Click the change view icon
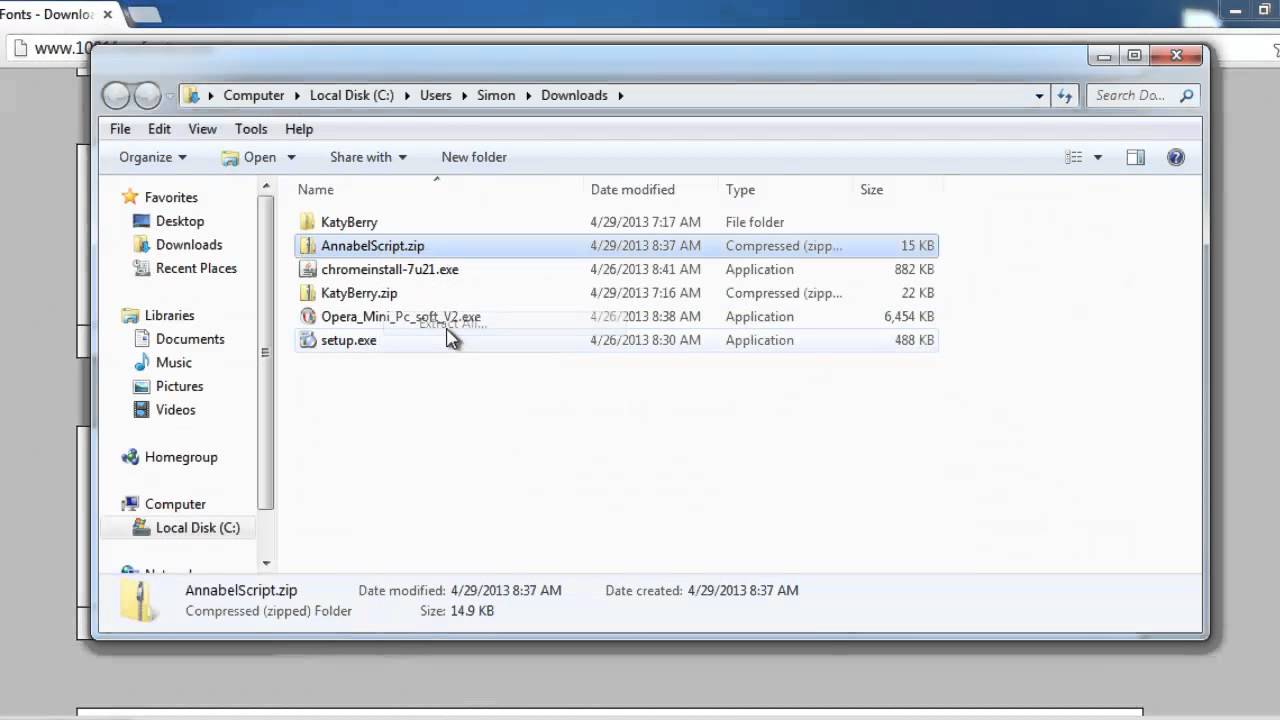 [1073, 157]
